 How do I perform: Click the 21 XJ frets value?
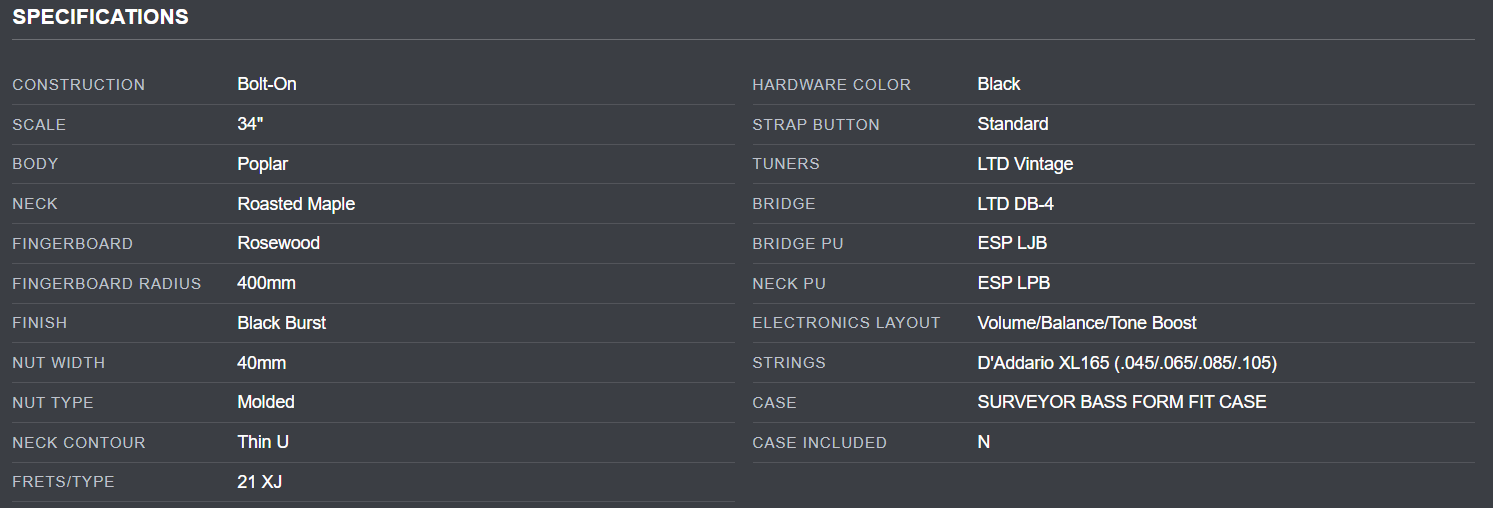tap(259, 482)
